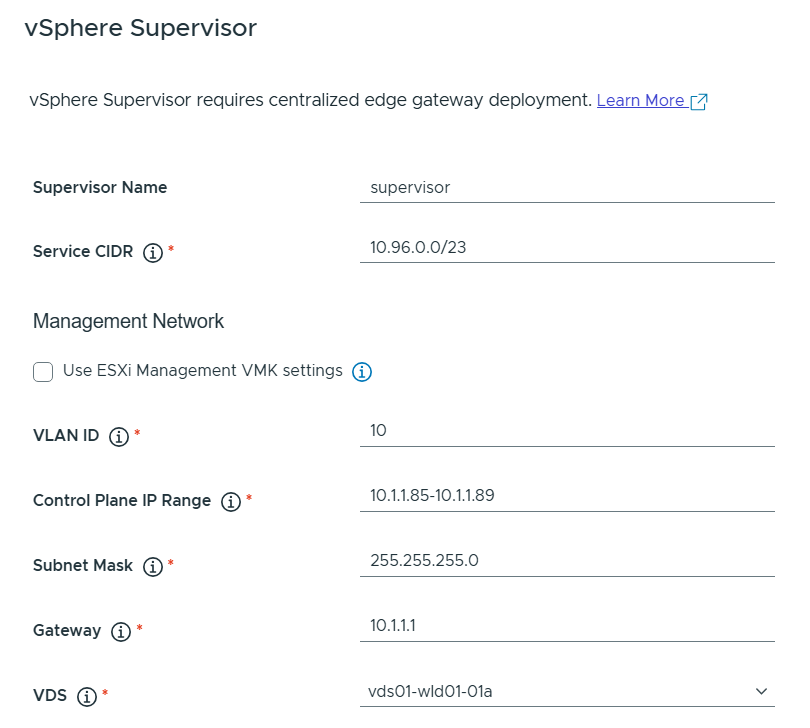
Task: Focus the Subnet Mask field showing 255.255.255.0
Action: [566, 560]
